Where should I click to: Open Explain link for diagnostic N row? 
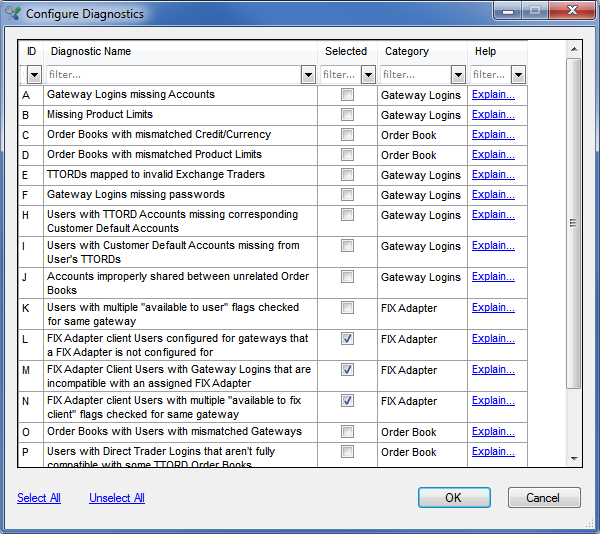[493, 400]
